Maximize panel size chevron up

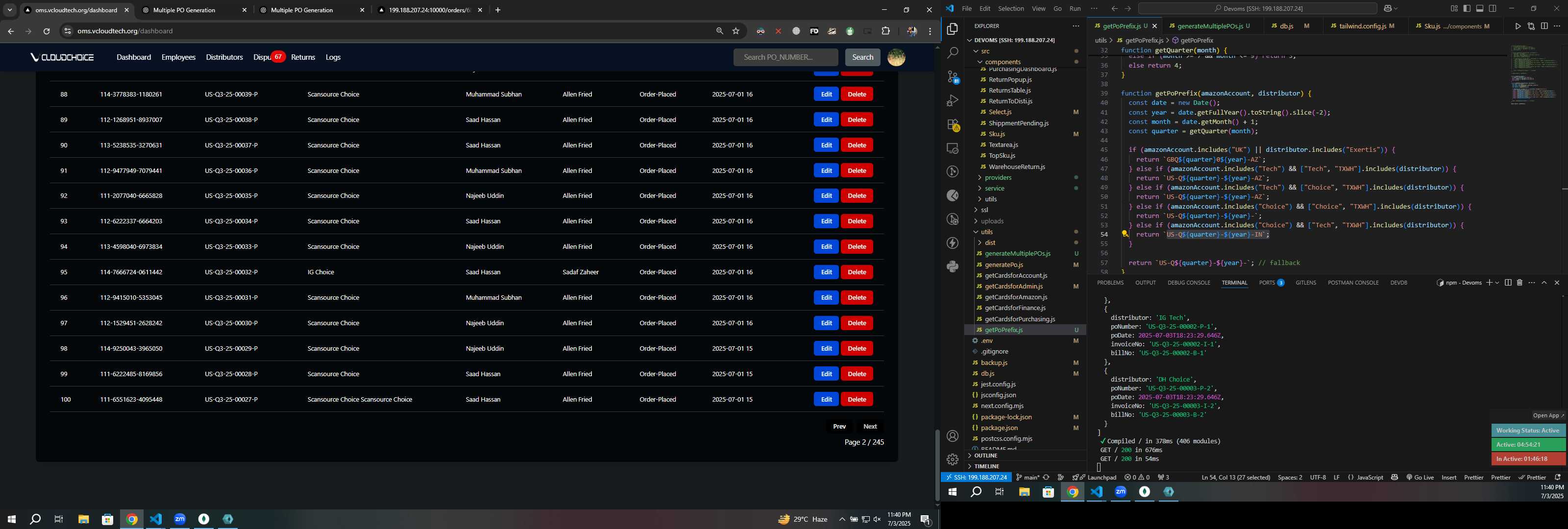(1544, 283)
